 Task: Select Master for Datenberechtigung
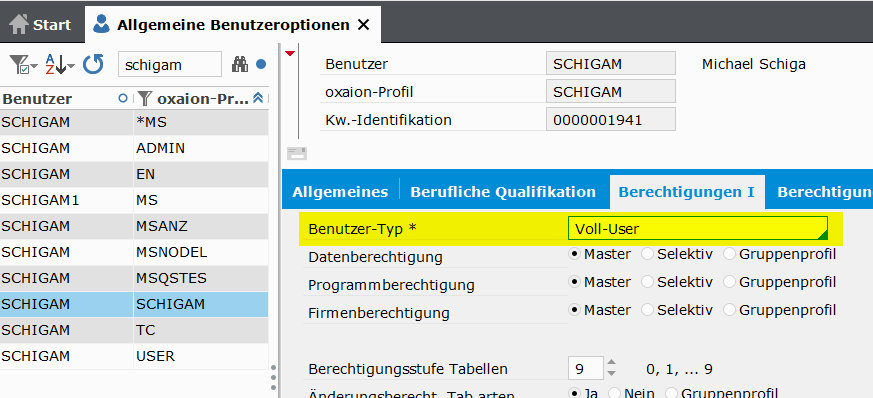point(574,254)
